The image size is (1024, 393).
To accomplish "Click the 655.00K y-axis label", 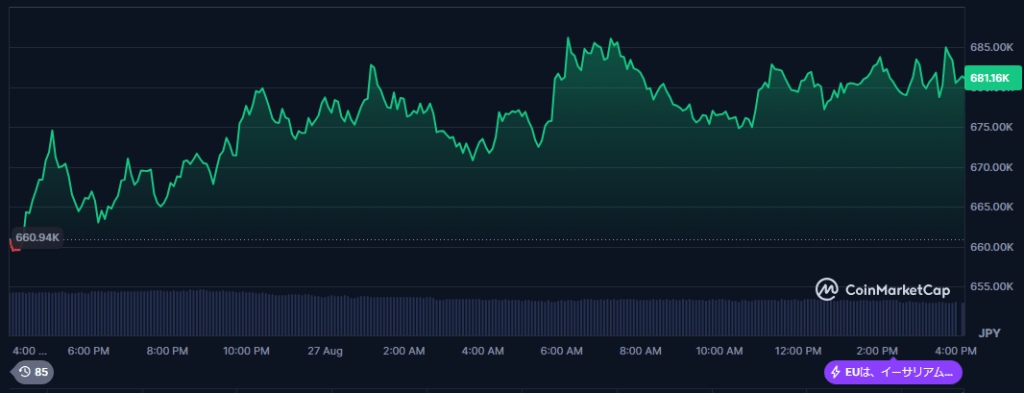I will tap(991, 287).
